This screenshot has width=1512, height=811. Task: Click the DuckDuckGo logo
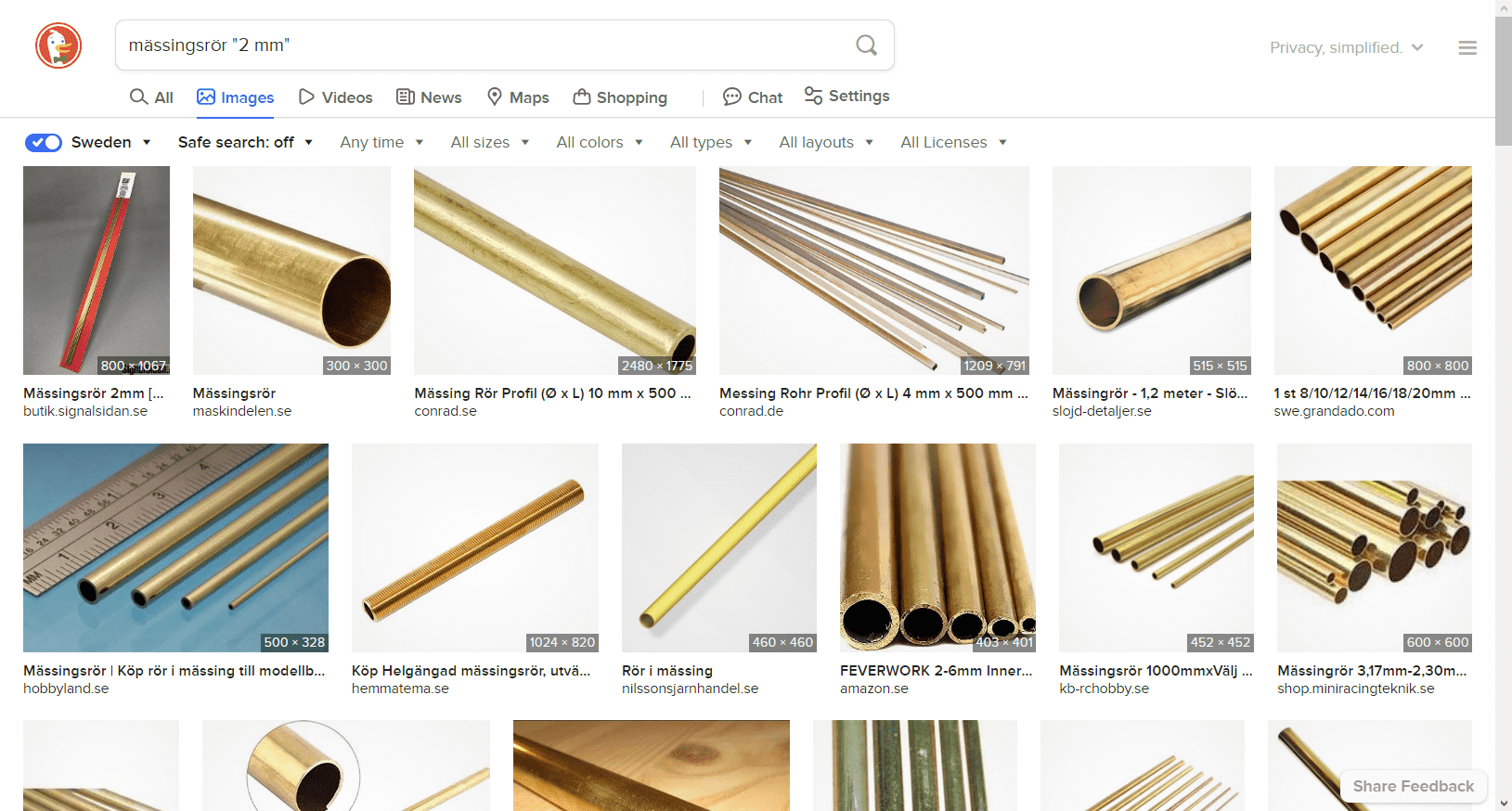(58, 45)
